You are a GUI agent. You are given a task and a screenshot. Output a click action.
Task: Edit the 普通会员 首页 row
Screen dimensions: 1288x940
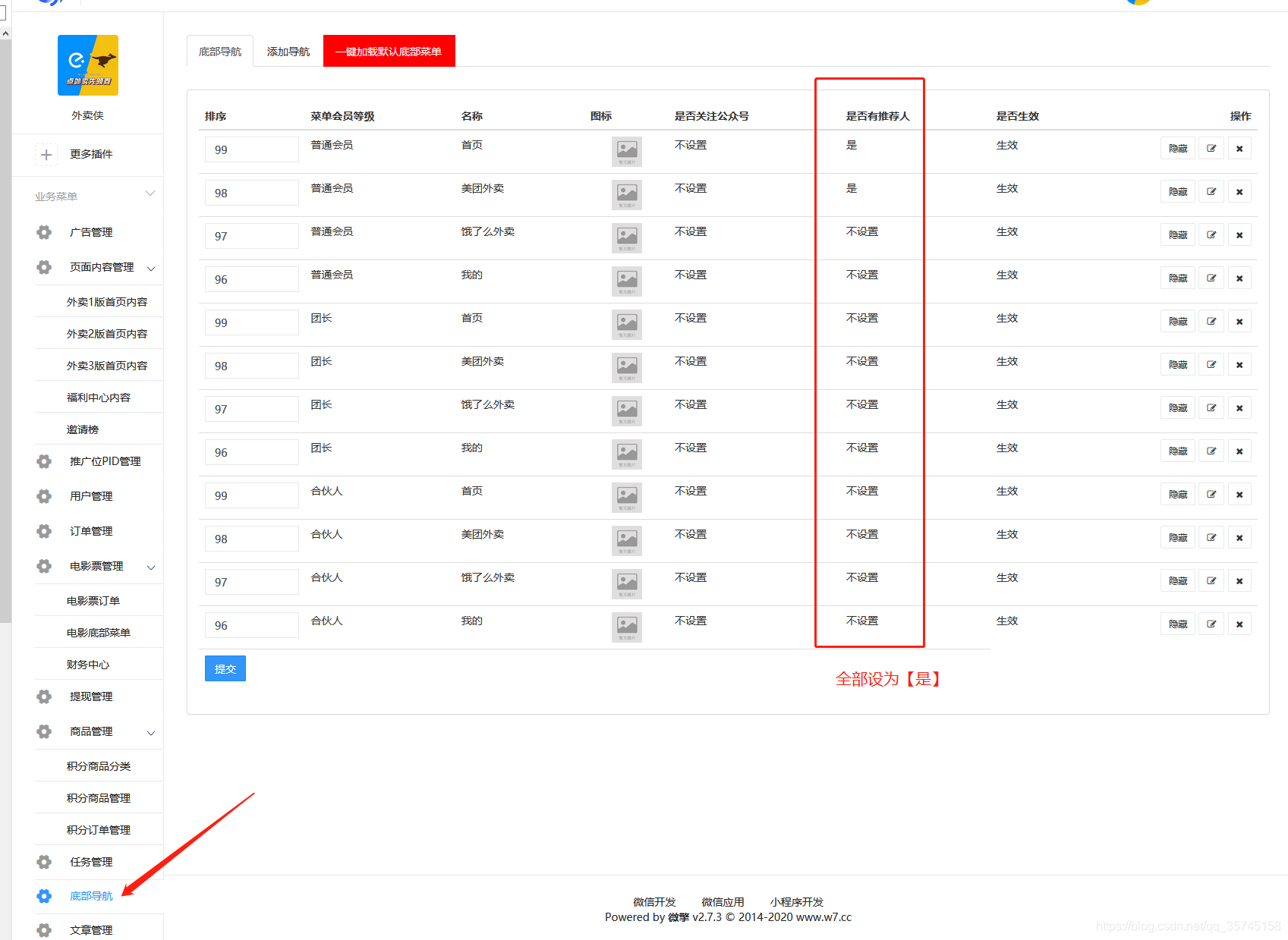(1211, 148)
